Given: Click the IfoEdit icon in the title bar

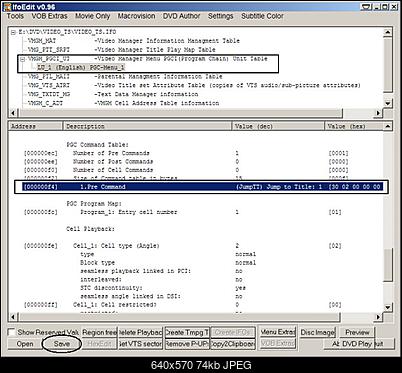Looking at the screenshot, I should pos(6,7).
